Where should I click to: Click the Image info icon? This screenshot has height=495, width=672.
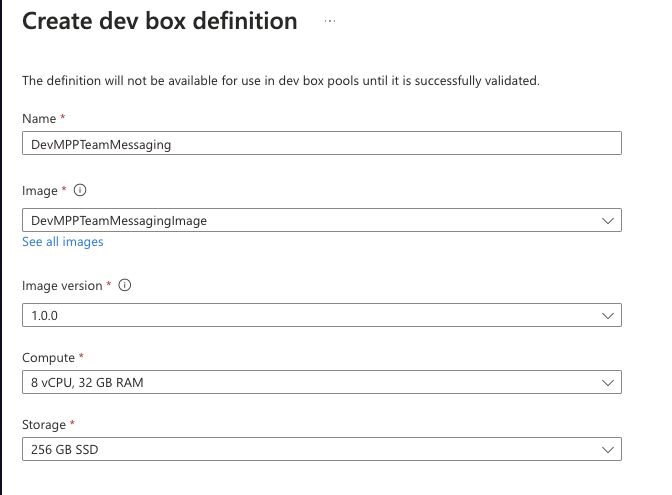pyautogui.click(x=80, y=190)
